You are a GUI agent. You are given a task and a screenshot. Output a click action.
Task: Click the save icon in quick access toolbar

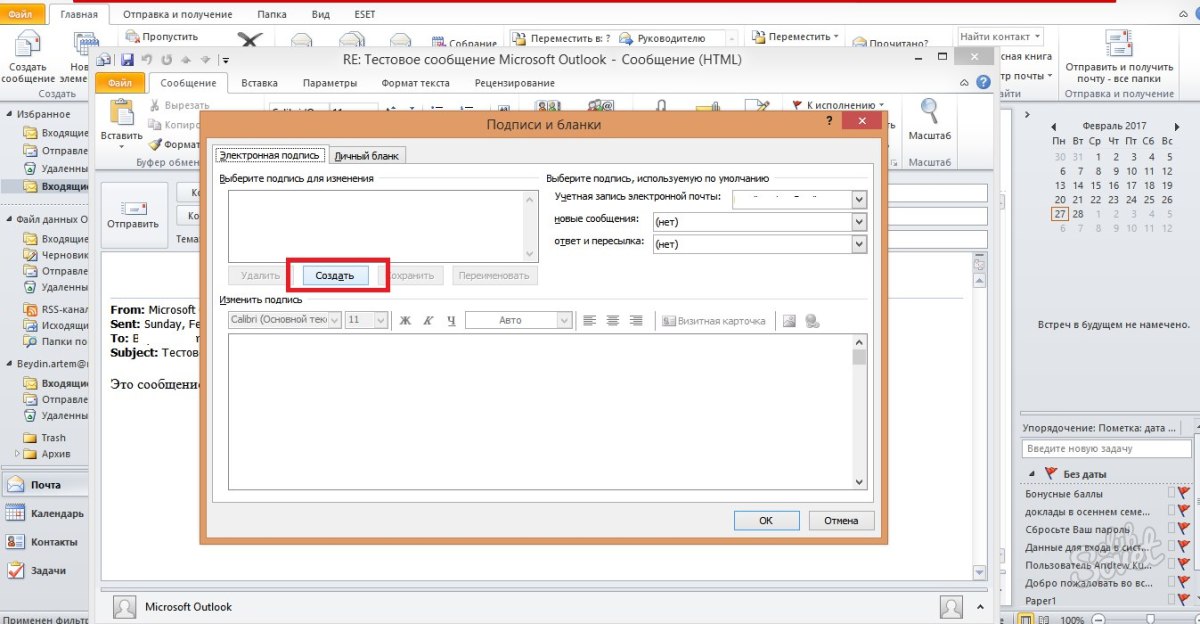pos(127,60)
